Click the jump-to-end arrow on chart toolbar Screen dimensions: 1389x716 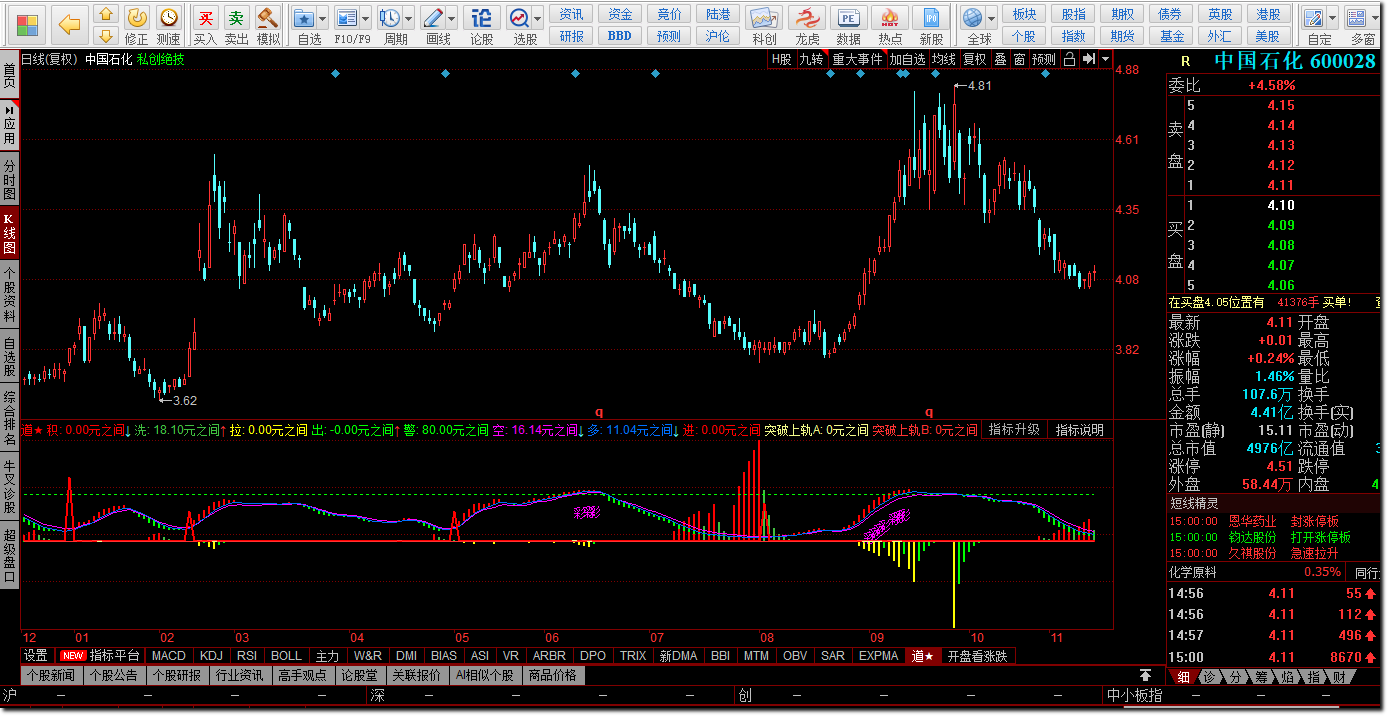tap(1088, 59)
